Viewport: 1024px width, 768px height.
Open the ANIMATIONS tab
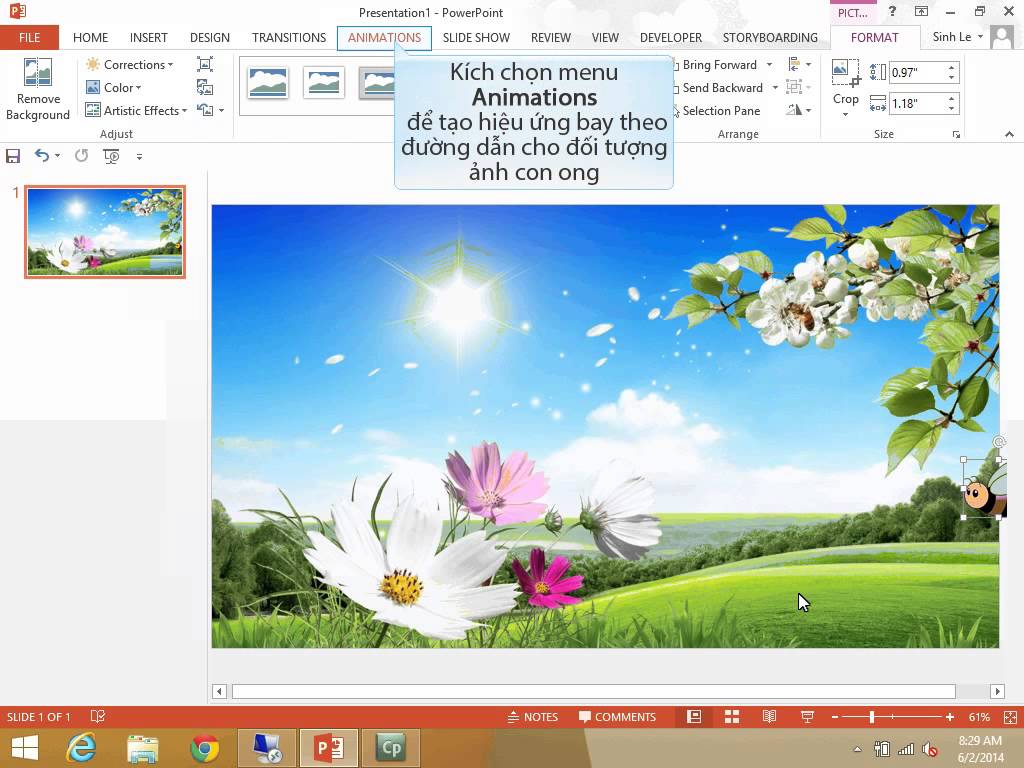point(384,37)
